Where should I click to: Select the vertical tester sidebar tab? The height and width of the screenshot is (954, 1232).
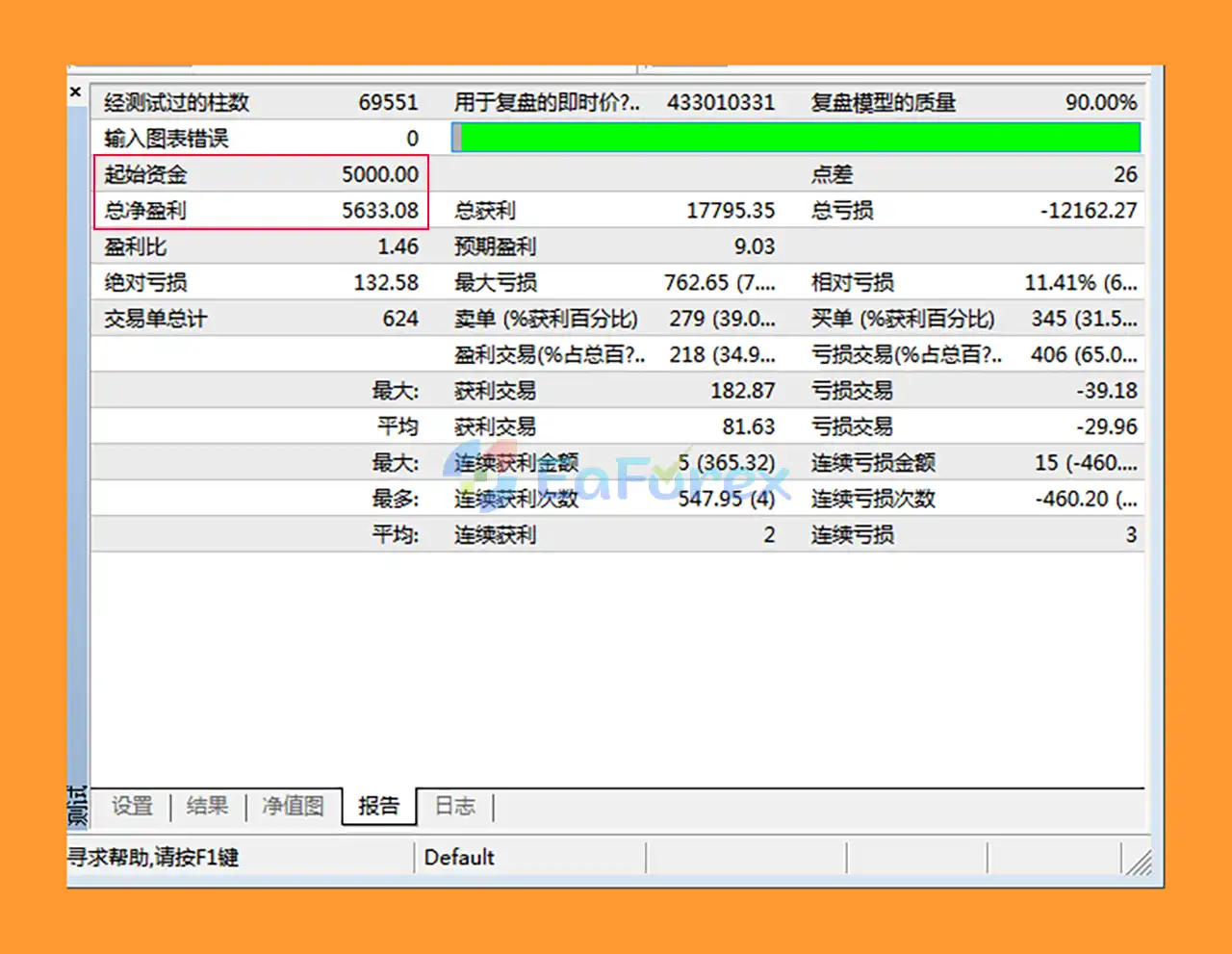[79, 809]
